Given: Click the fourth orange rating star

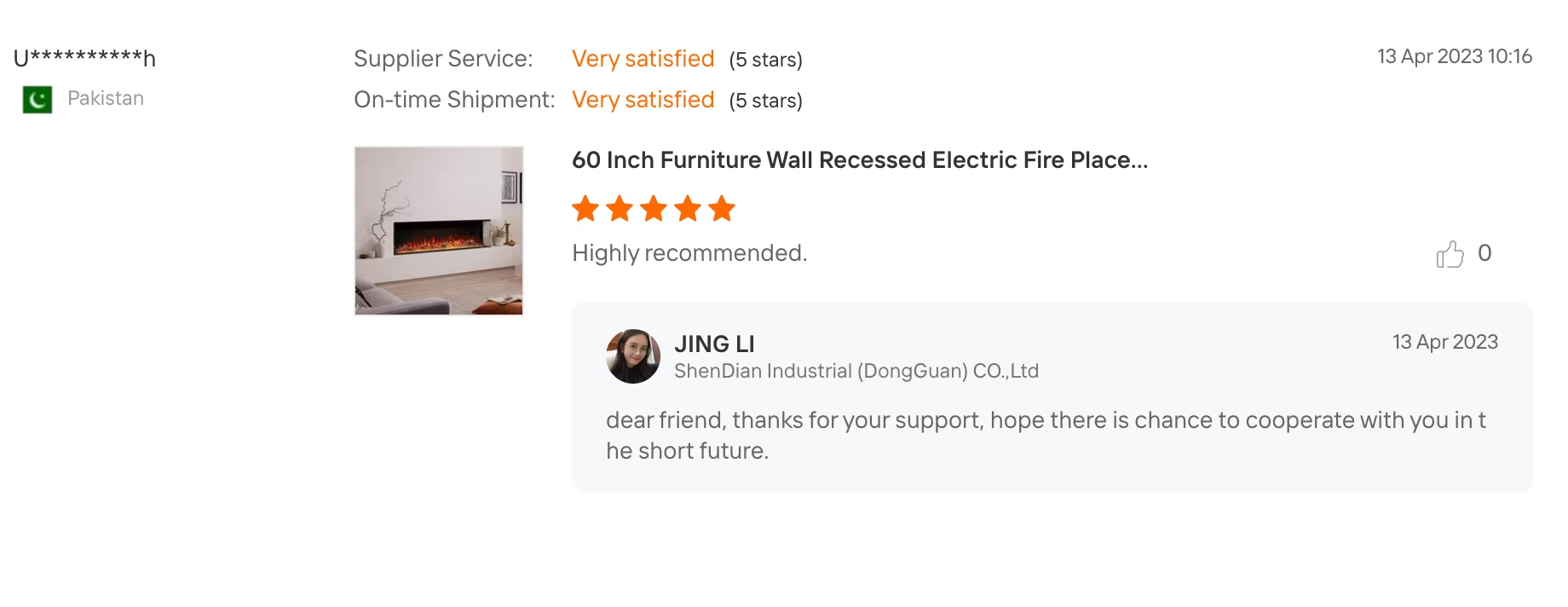Looking at the screenshot, I should 688,209.
